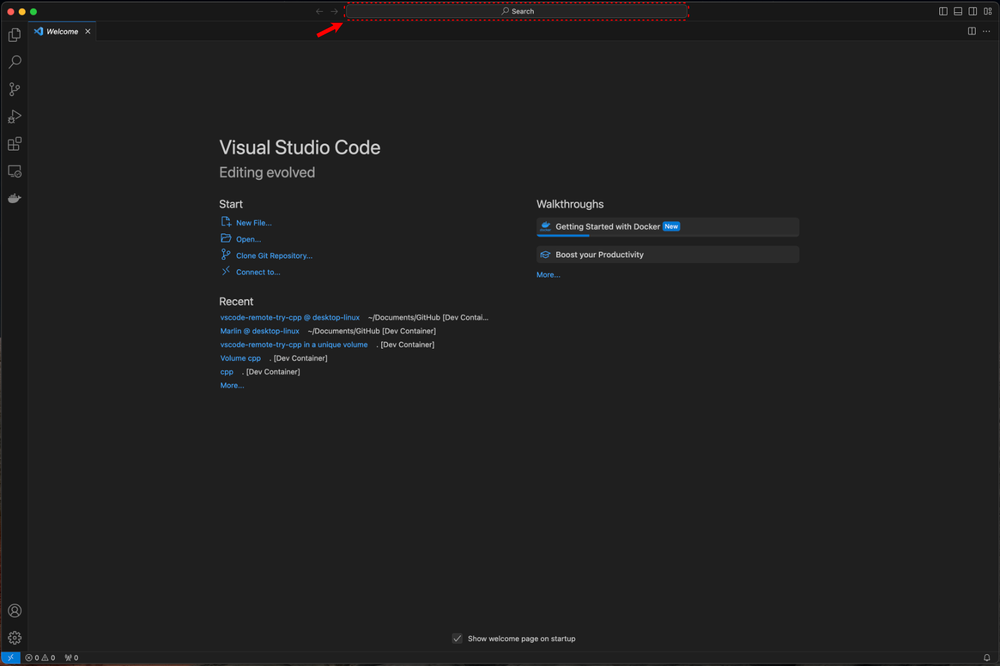This screenshot has height=666, width=1000.
Task: Click the errors and warnings counter in status bar
Action: point(39,657)
